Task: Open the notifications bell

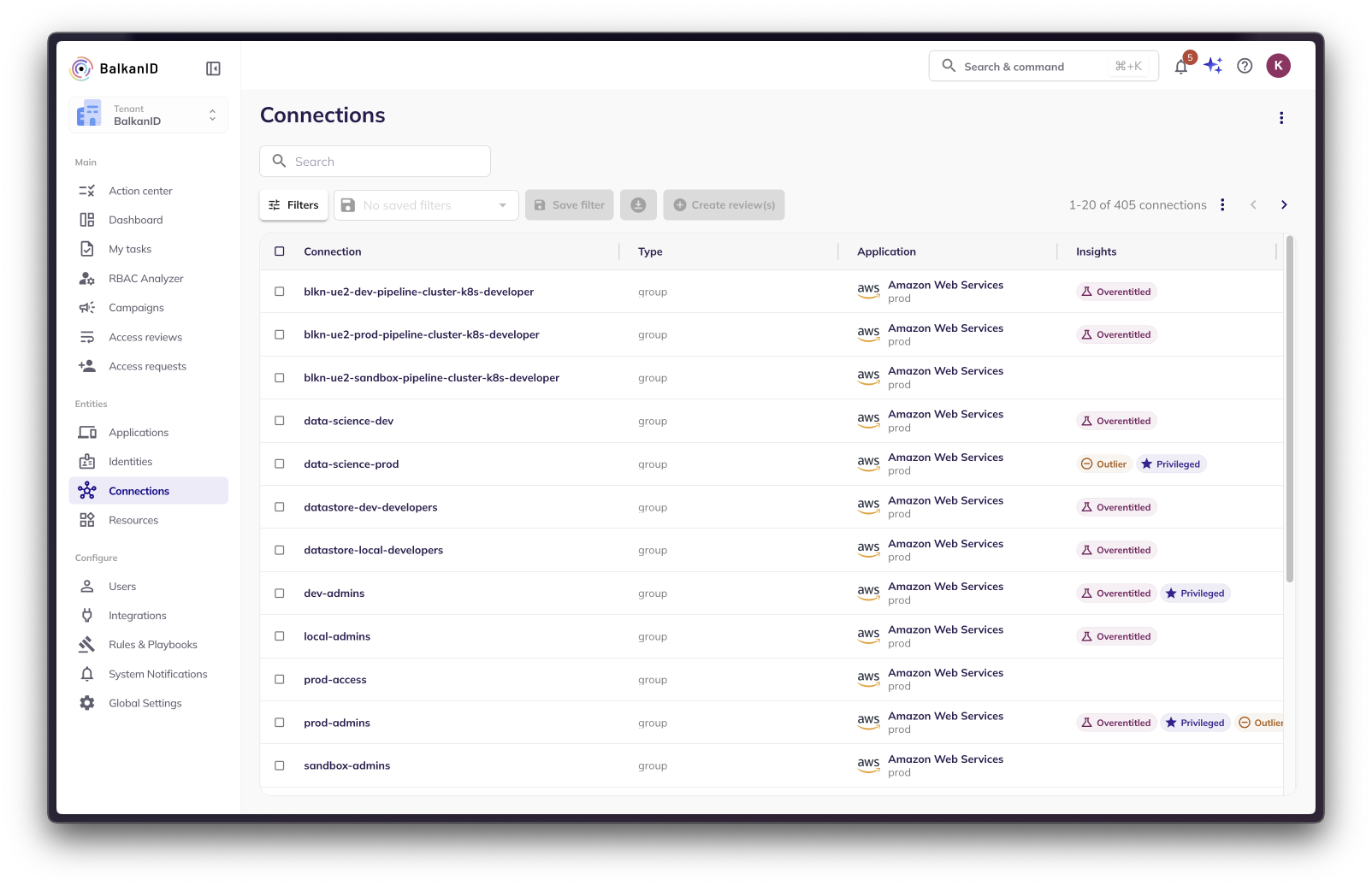Action: point(1181,67)
